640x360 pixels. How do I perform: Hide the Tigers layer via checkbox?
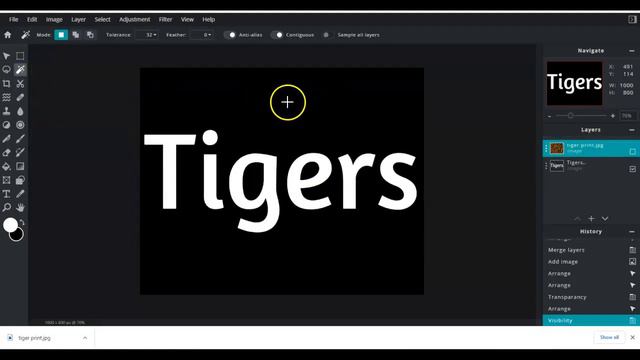pos(632,169)
